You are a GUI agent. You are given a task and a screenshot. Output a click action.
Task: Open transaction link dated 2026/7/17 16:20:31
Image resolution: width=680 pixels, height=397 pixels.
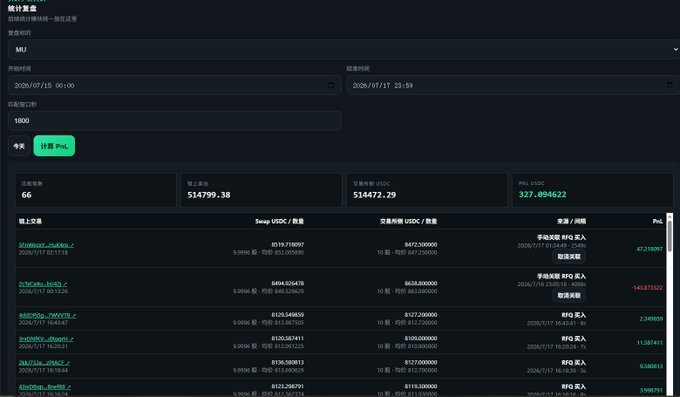(46, 339)
